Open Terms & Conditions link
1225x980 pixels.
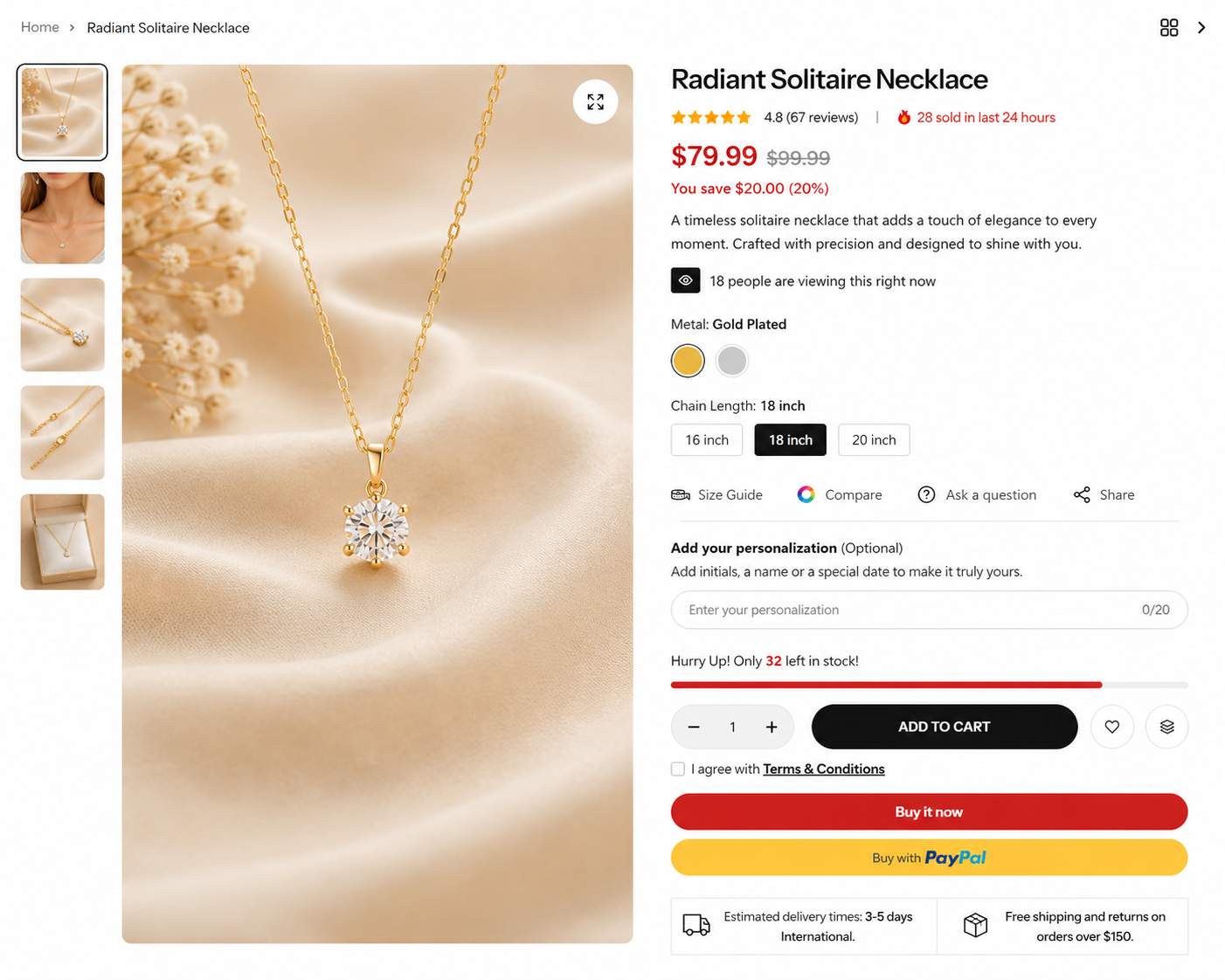point(824,769)
